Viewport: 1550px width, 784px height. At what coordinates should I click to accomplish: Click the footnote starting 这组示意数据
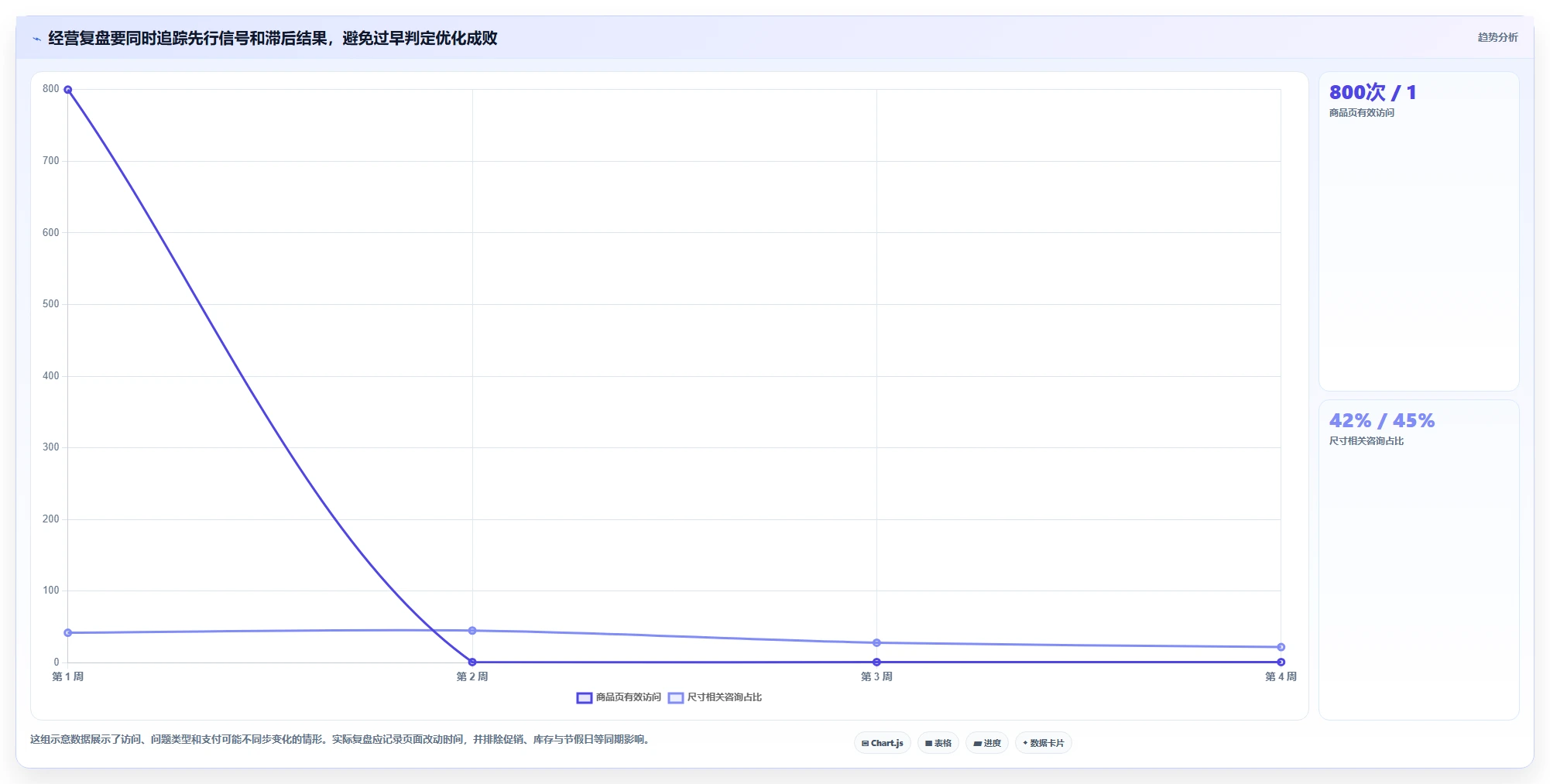point(341,739)
